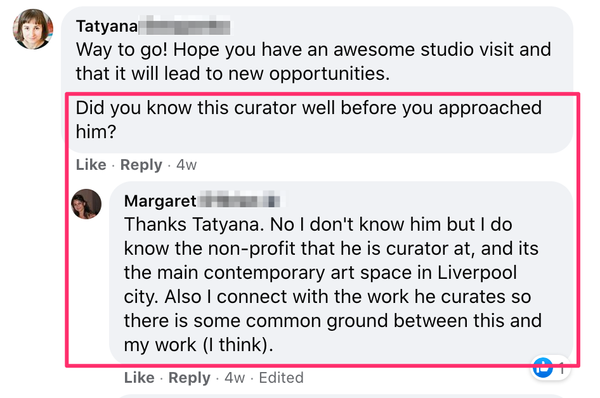
Task: Click Margaret's "Thanks Tatyana" reply text
Action: click(x=333, y=285)
